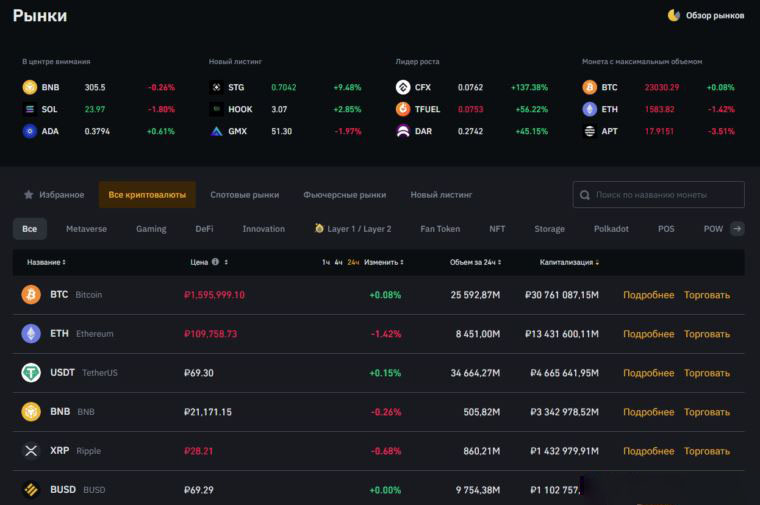Click the Ethereum logo in the table row
Image resolution: width=760 pixels, height=505 pixels.
tap(31, 333)
